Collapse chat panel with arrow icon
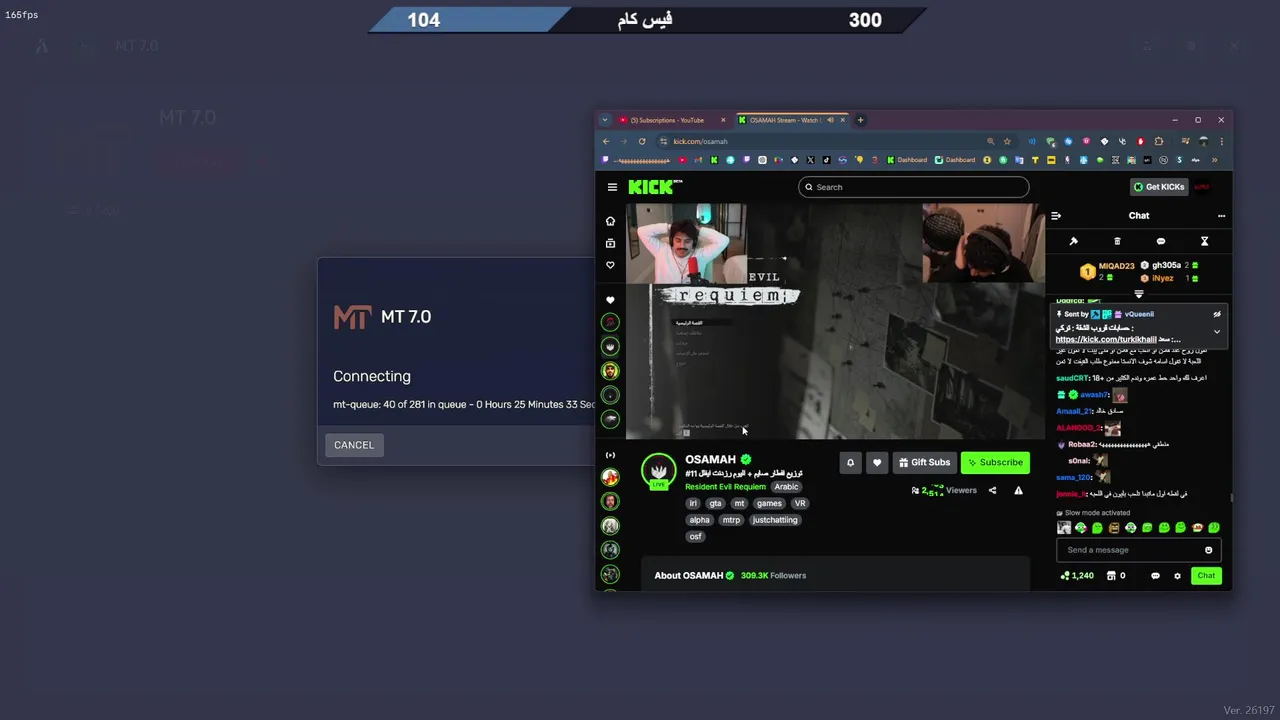Viewport: 1280px width, 720px height. coord(1056,216)
